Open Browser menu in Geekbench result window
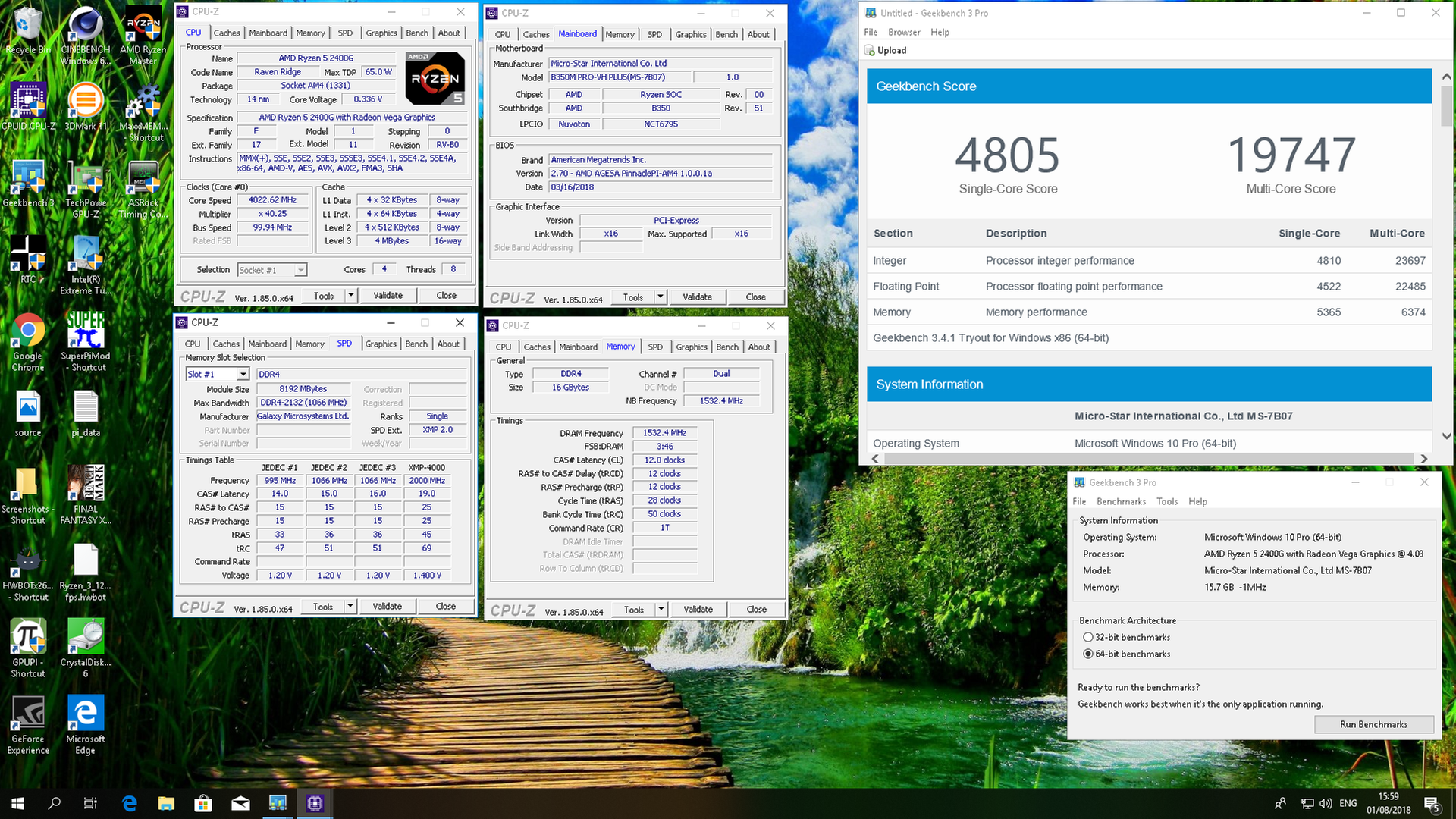1456x819 pixels. 904,33
